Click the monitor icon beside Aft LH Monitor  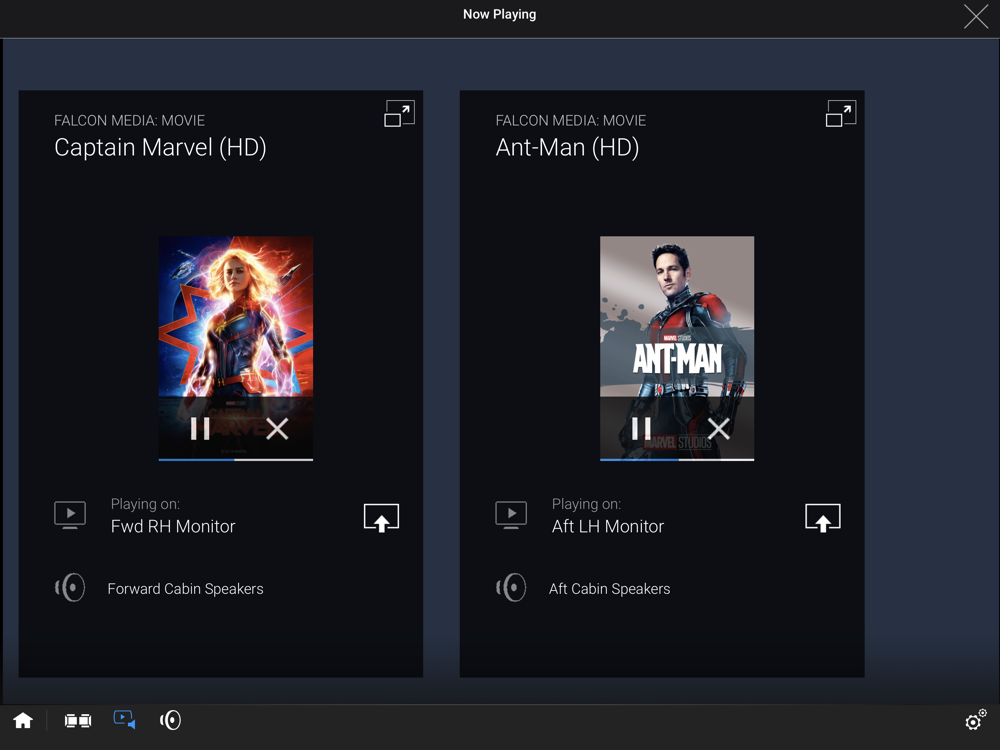(511, 515)
